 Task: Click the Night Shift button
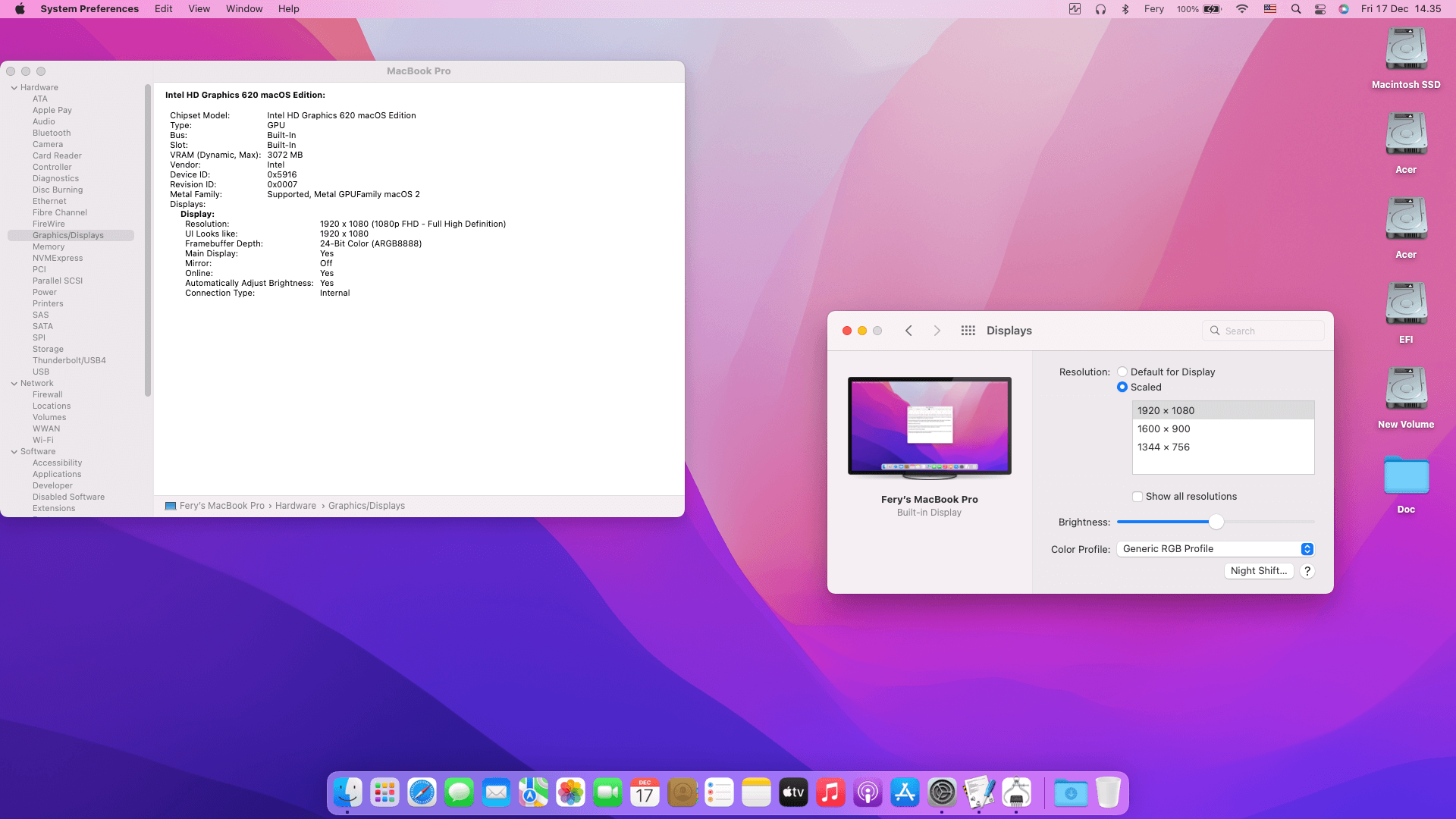tap(1259, 571)
